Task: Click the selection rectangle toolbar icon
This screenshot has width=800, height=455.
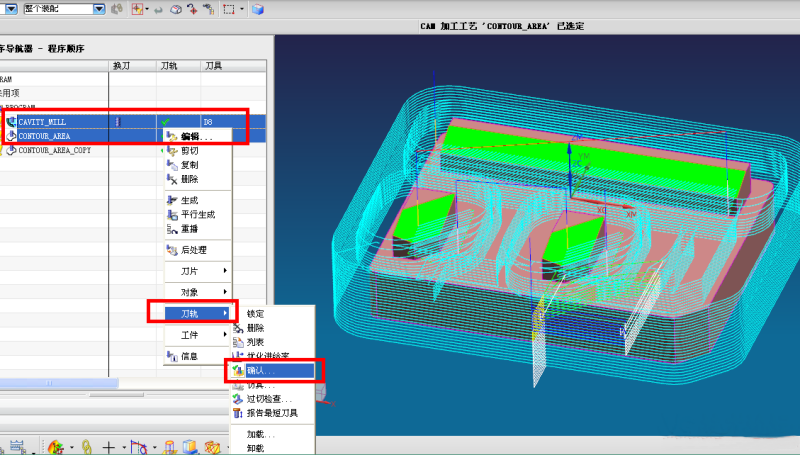Action: (229, 9)
